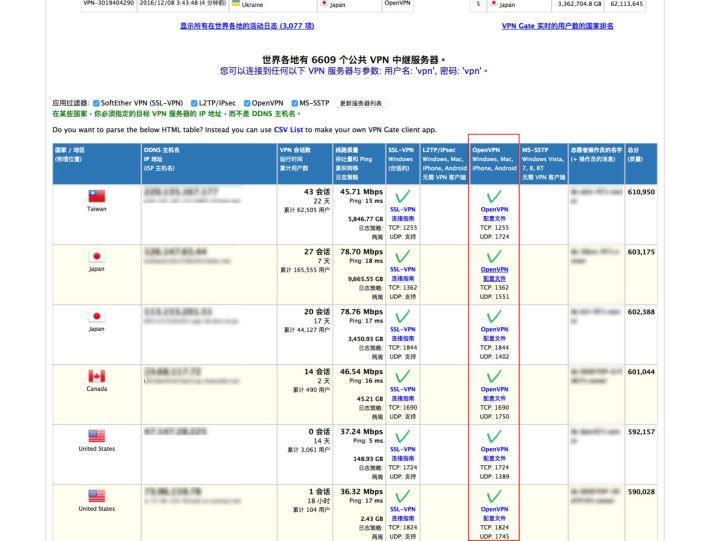Click the Canada flag icon
Viewport: 710px width, 541px height.
[96, 376]
